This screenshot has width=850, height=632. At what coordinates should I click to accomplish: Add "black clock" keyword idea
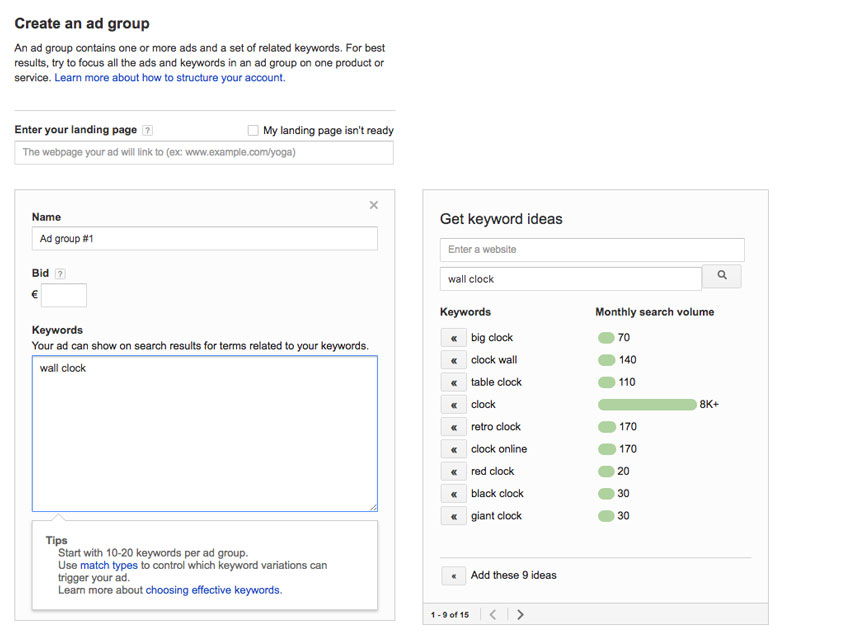[453, 493]
